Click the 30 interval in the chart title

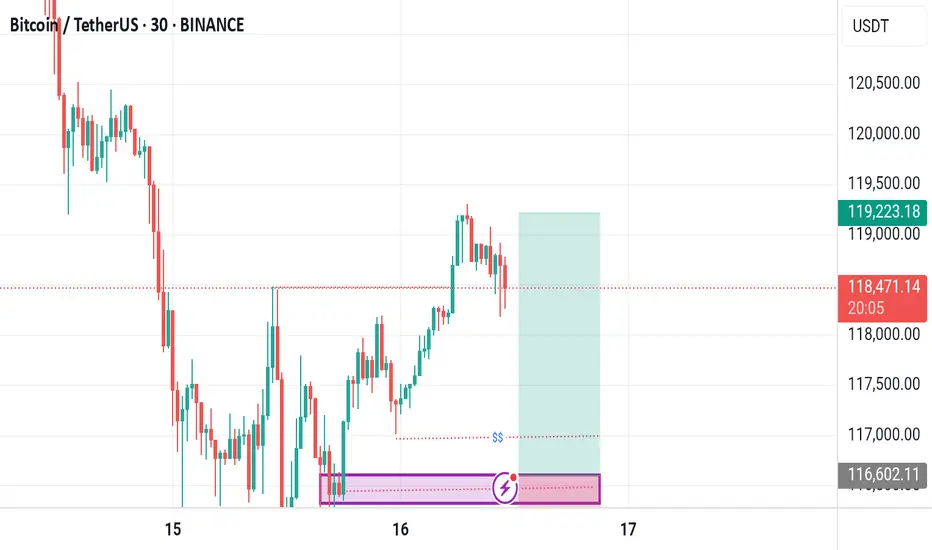[x=159, y=25]
